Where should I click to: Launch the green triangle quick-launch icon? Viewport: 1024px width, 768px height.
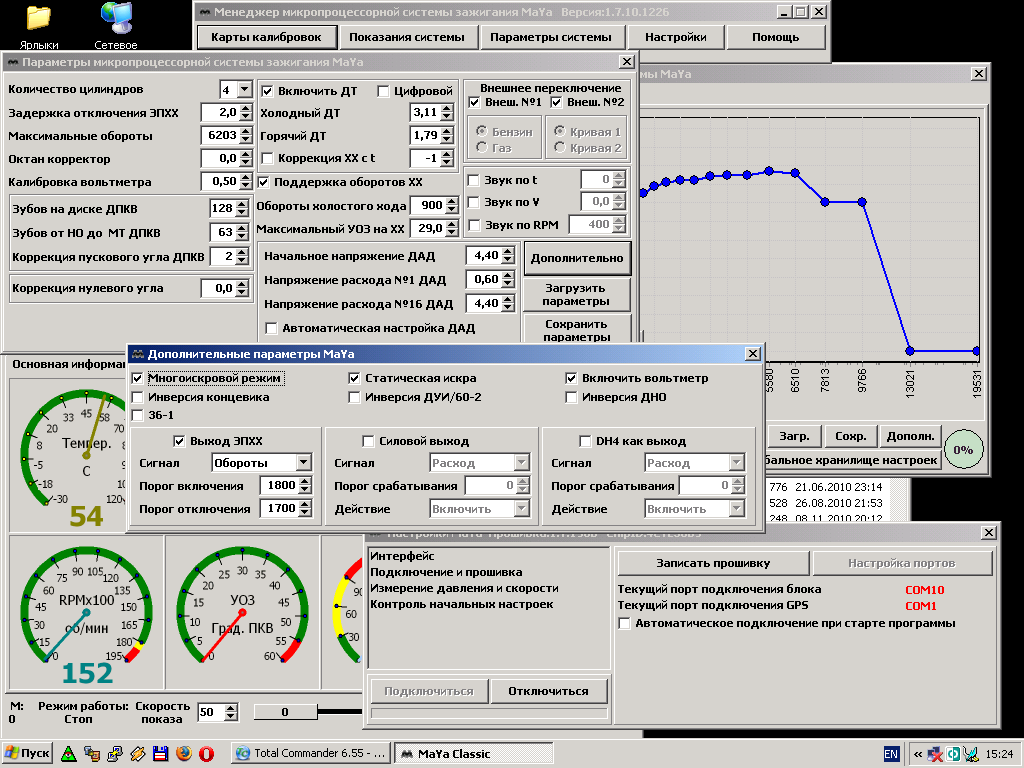(69, 754)
